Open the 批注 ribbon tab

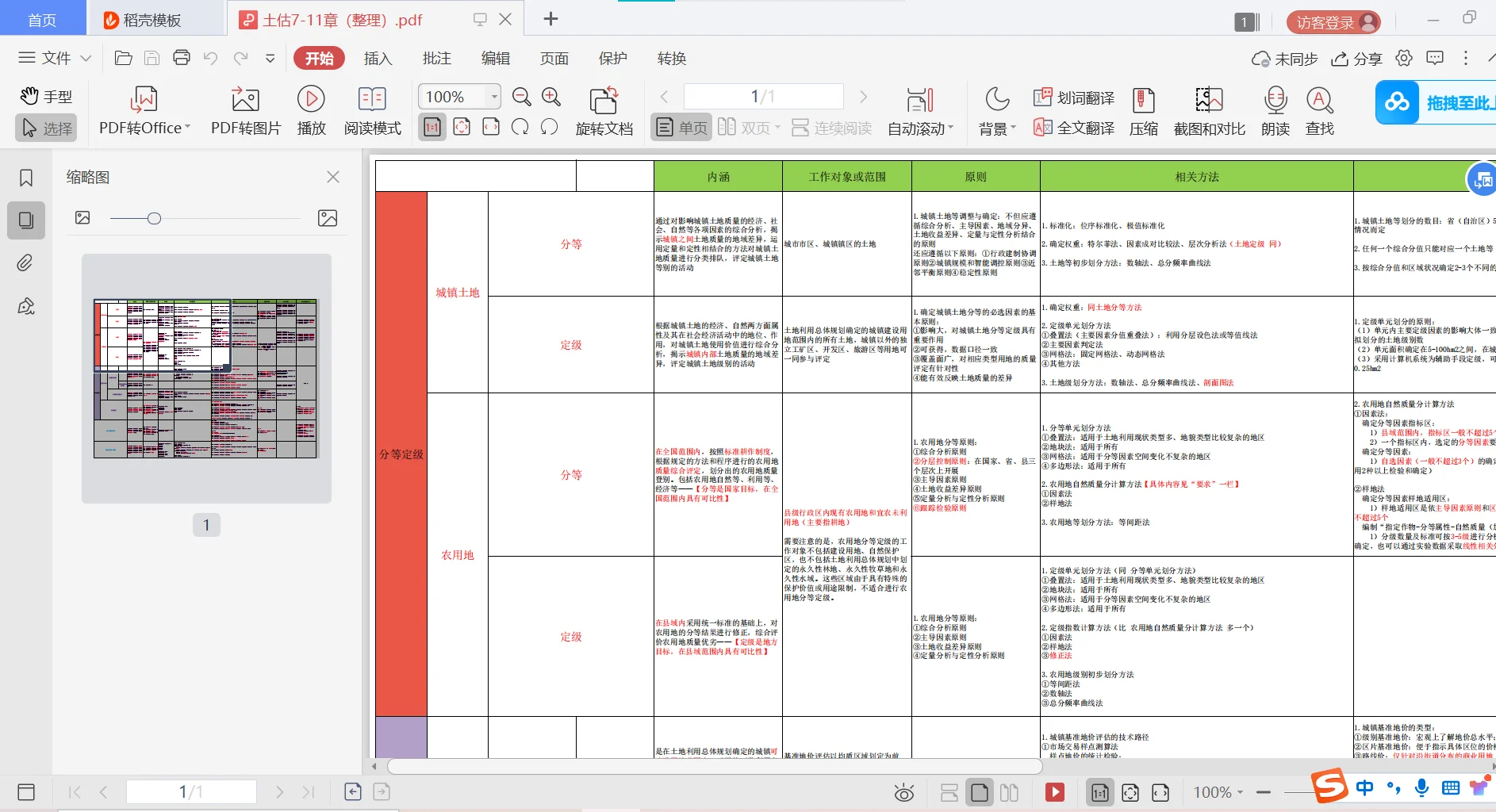pyautogui.click(x=436, y=58)
